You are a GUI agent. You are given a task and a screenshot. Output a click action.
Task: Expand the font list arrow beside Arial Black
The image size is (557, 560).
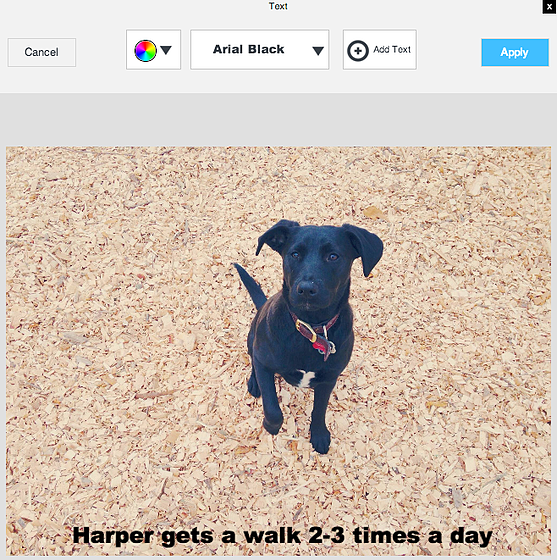pos(318,51)
